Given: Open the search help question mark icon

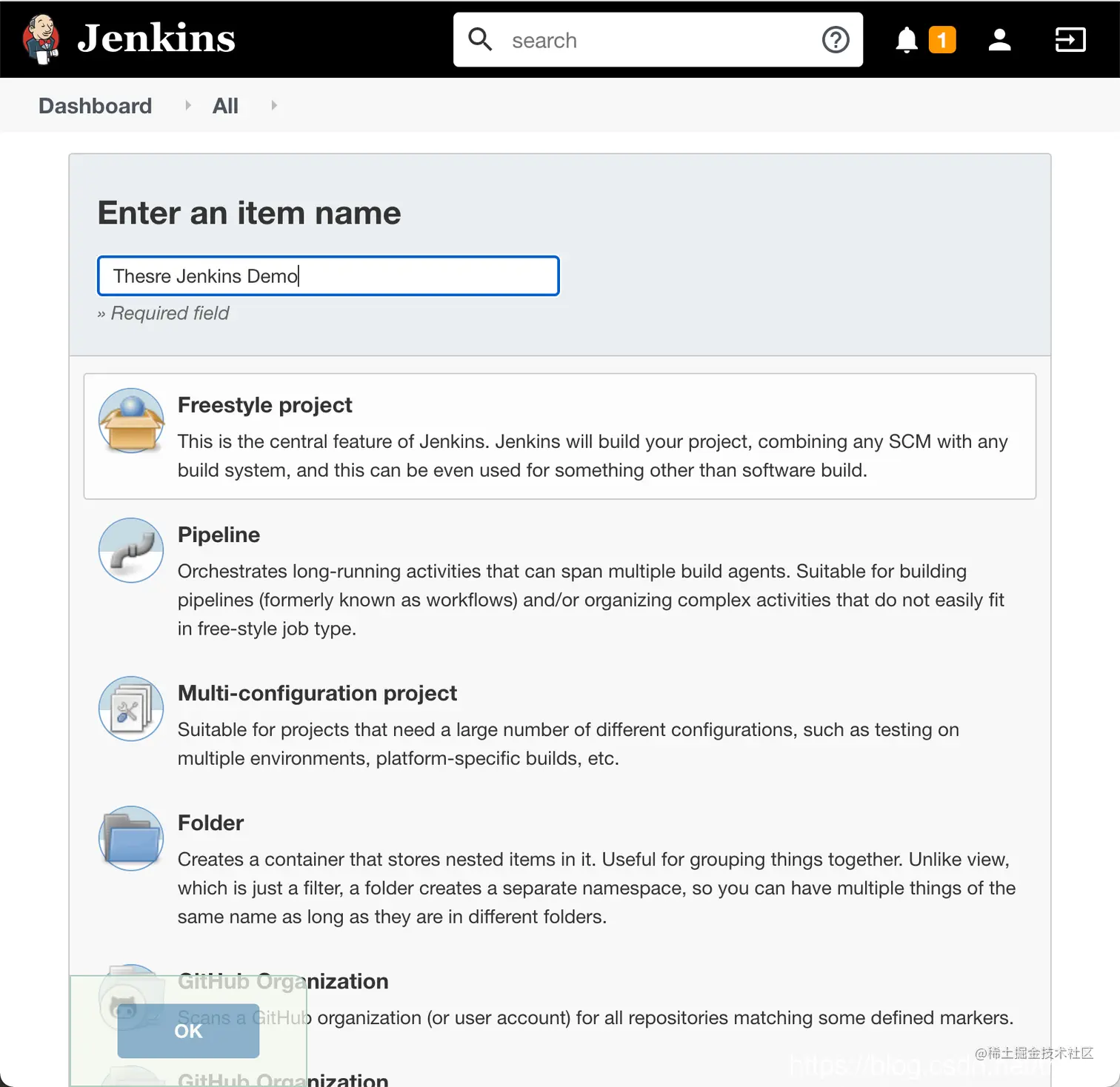Looking at the screenshot, I should coord(836,39).
